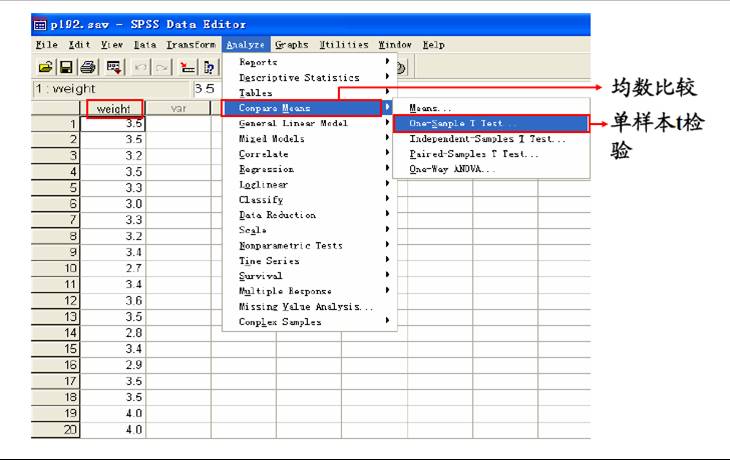The height and width of the screenshot is (460, 730).
Task: Select row header 20
Action: [56, 429]
